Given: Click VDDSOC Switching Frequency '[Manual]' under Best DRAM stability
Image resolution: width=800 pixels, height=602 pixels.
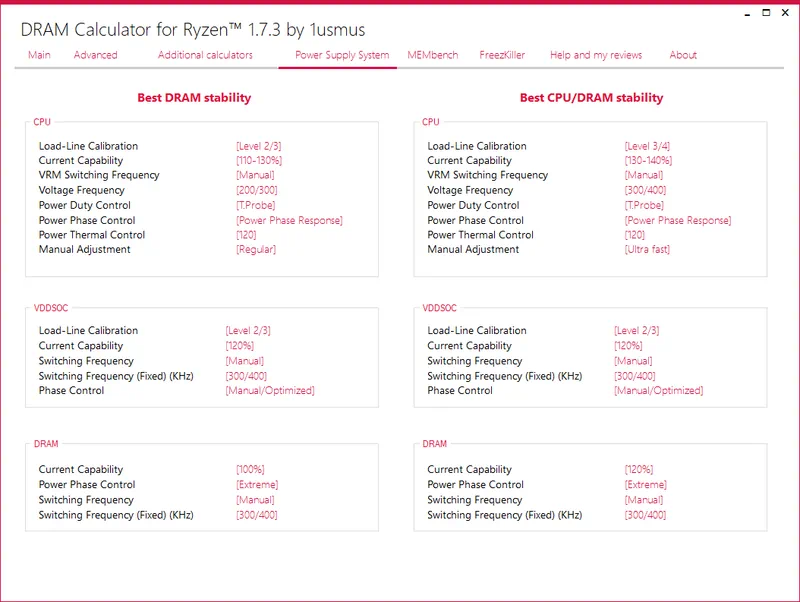Looking at the screenshot, I should coord(244,361).
